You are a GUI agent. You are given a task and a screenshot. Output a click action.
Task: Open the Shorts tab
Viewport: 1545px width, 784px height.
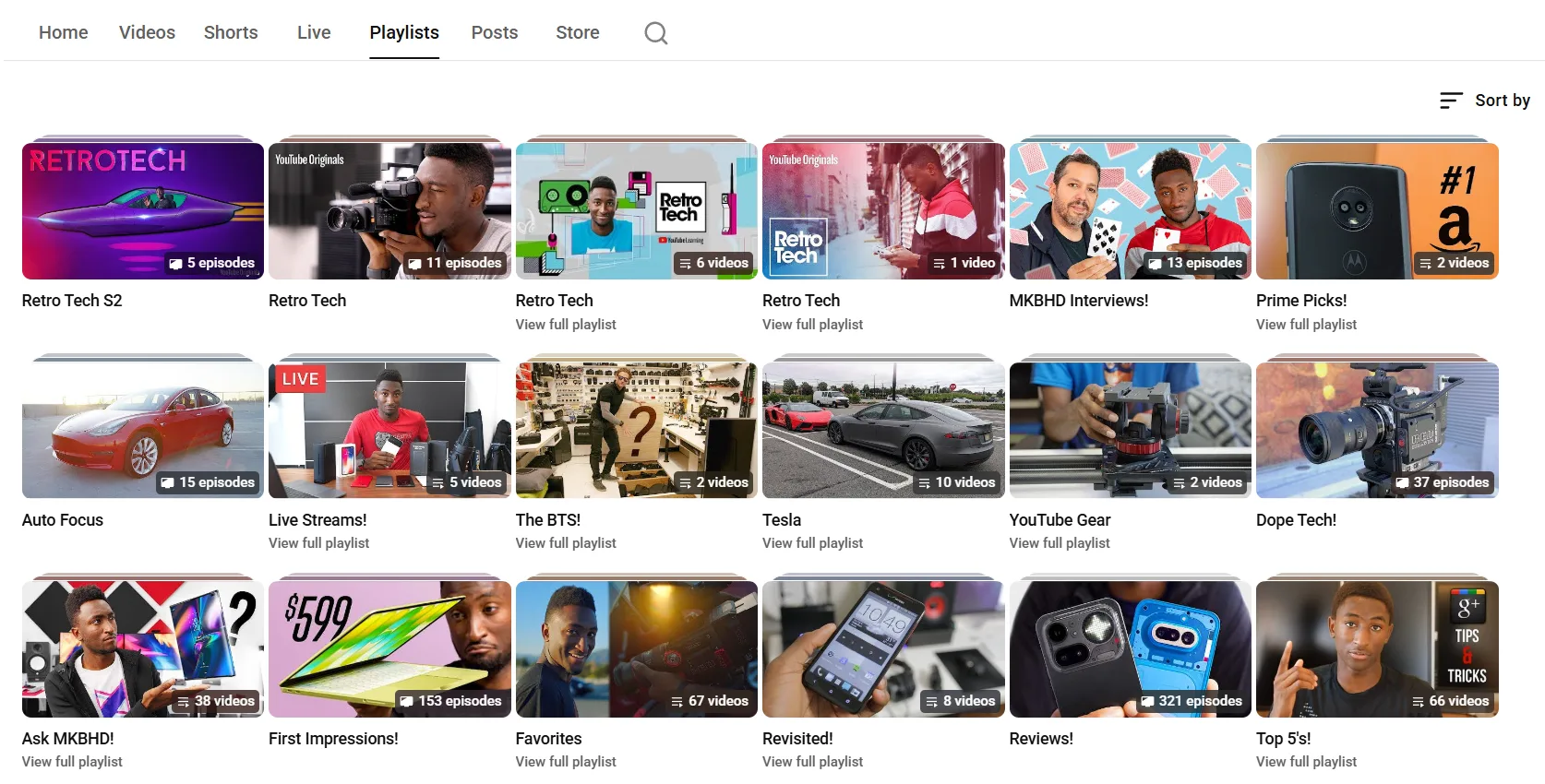(x=231, y=32)
